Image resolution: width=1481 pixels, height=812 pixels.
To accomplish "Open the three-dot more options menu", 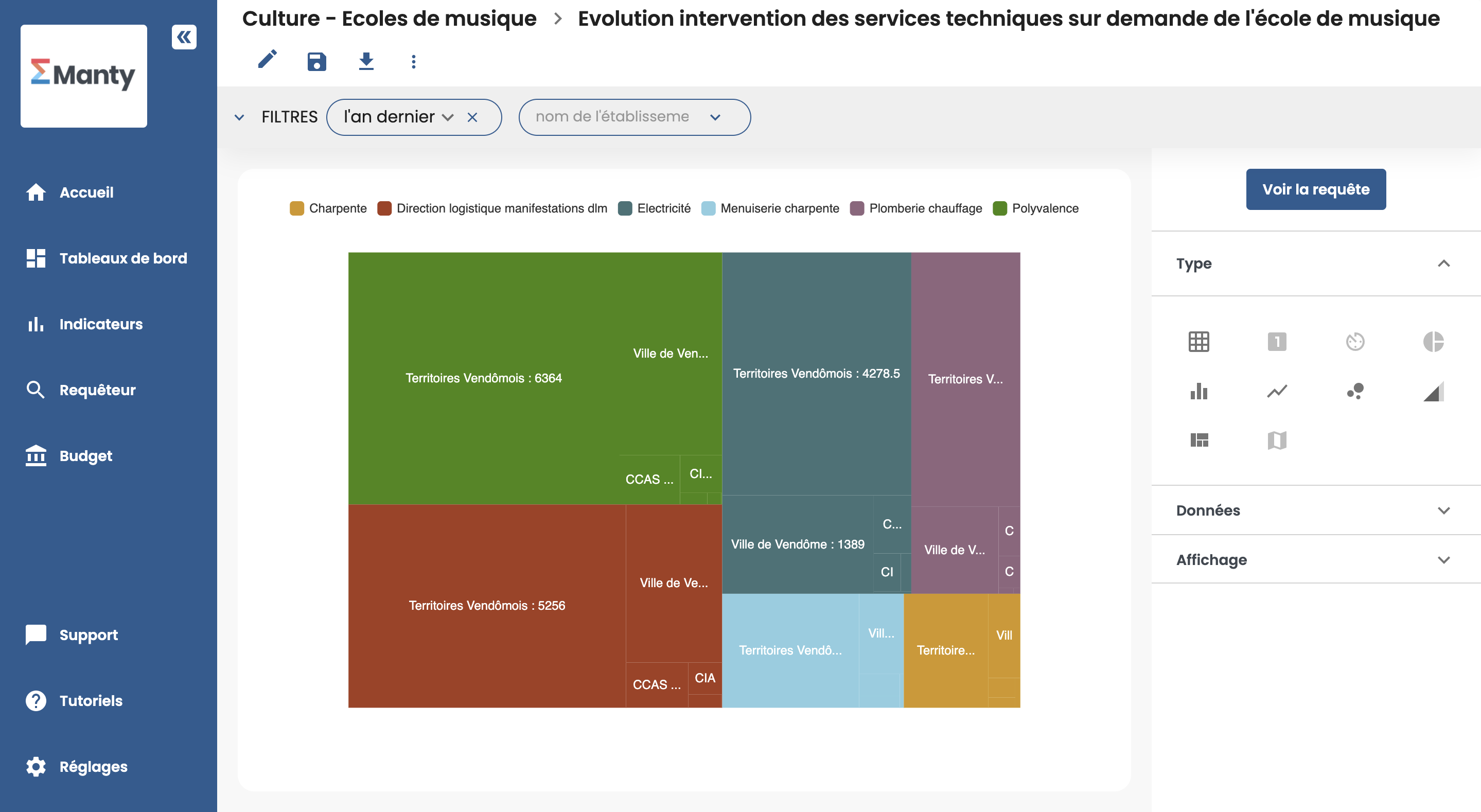I will (413, 62).
